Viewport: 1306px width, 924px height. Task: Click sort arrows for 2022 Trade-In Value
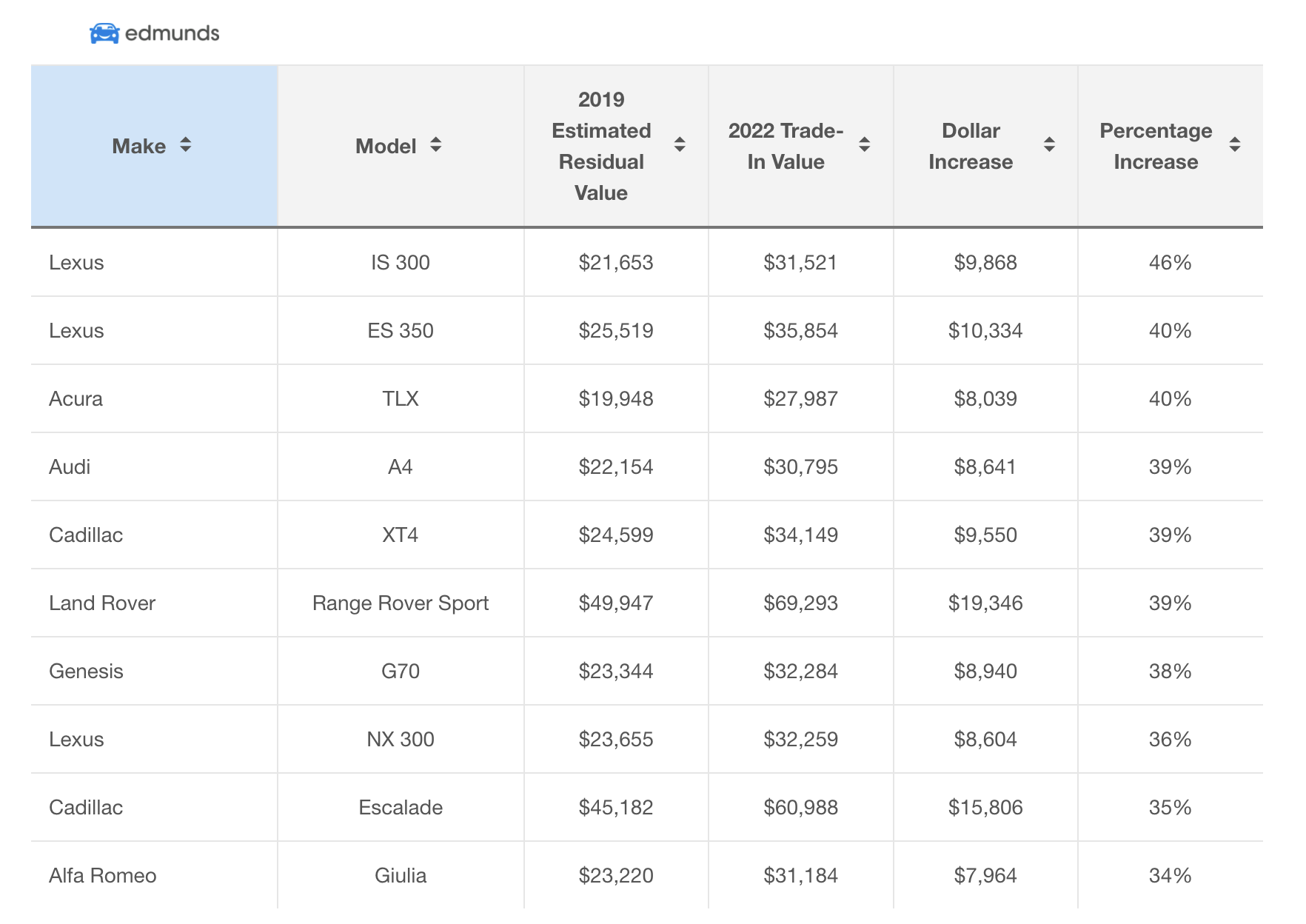864,145
